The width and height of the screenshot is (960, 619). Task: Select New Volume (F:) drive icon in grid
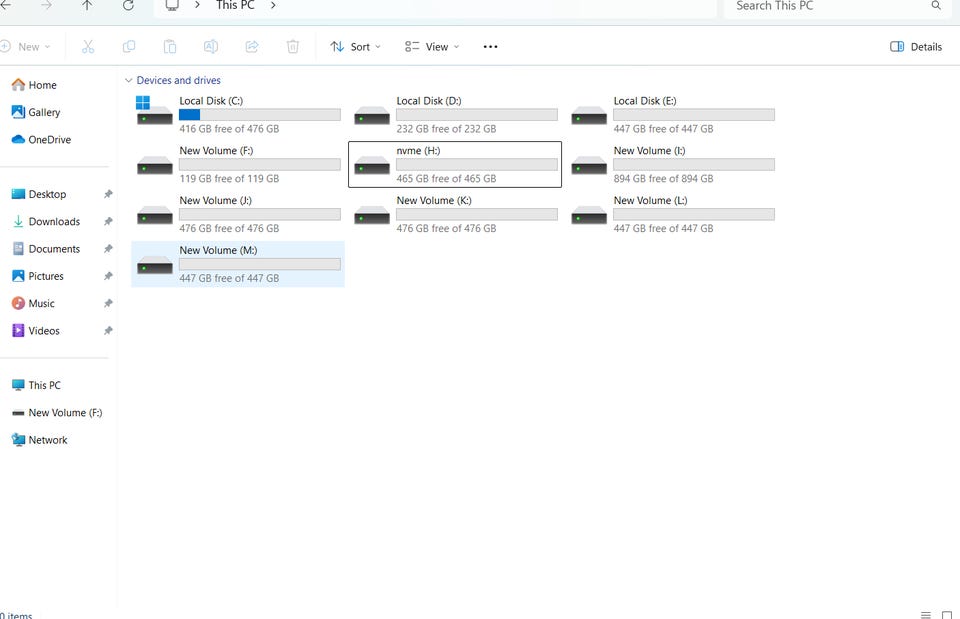[x=154, y=165]
